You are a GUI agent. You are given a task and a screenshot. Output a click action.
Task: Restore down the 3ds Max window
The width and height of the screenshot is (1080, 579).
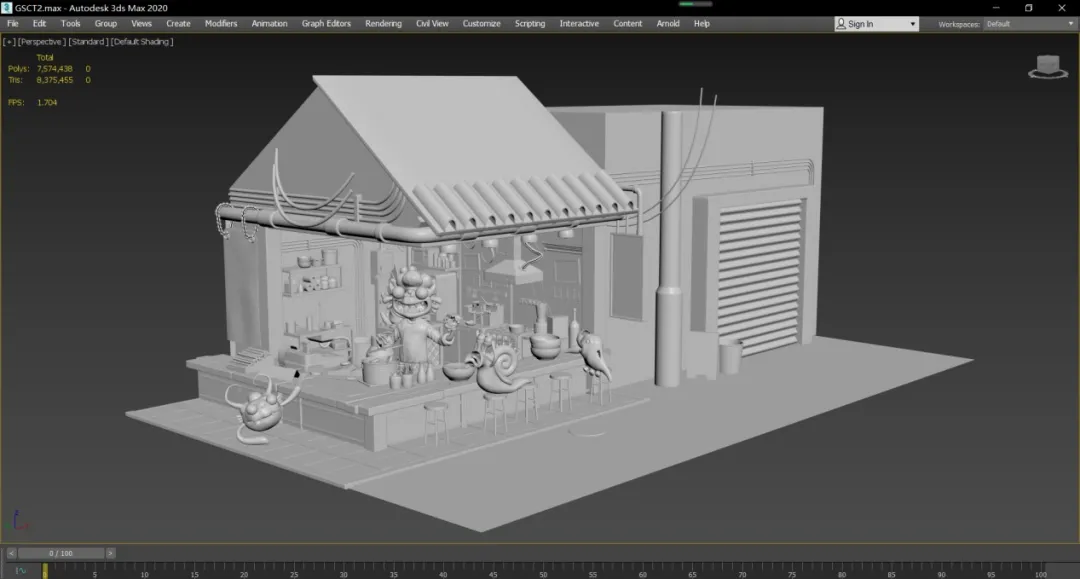pos(1028,8)
